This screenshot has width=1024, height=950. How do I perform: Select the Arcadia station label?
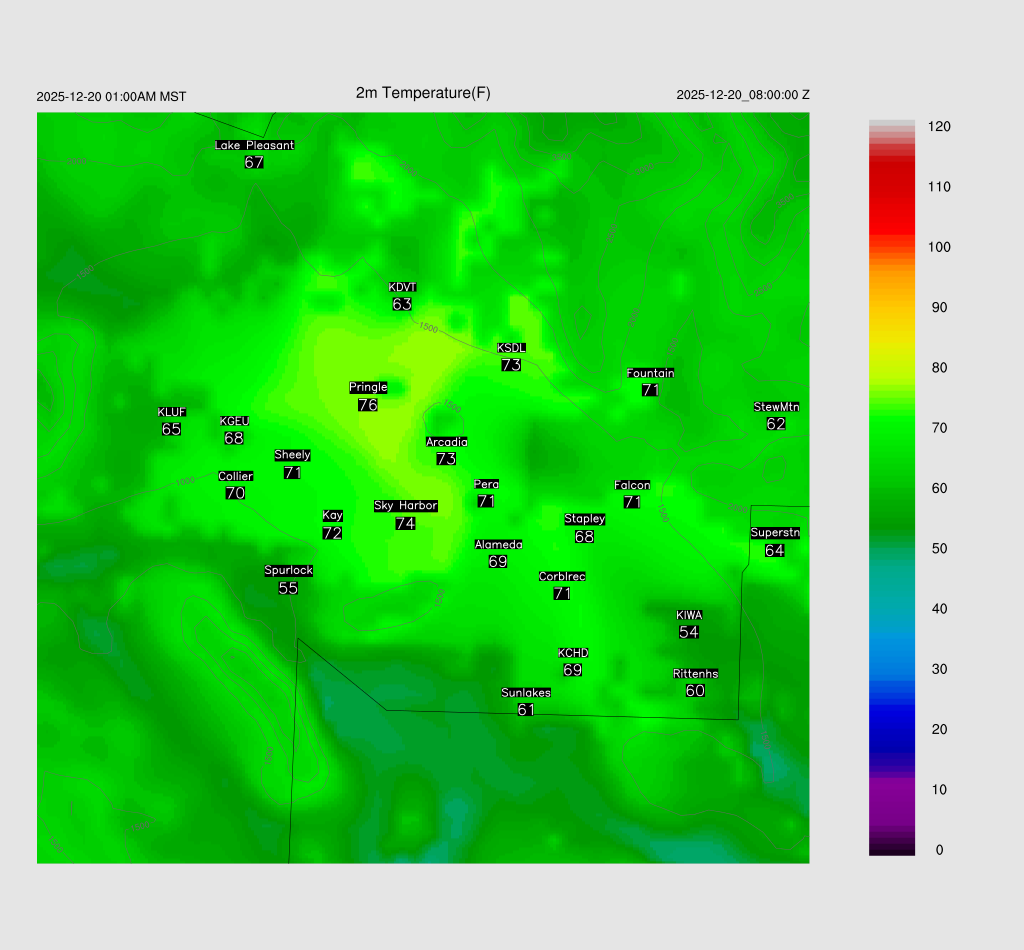(446, 442)
